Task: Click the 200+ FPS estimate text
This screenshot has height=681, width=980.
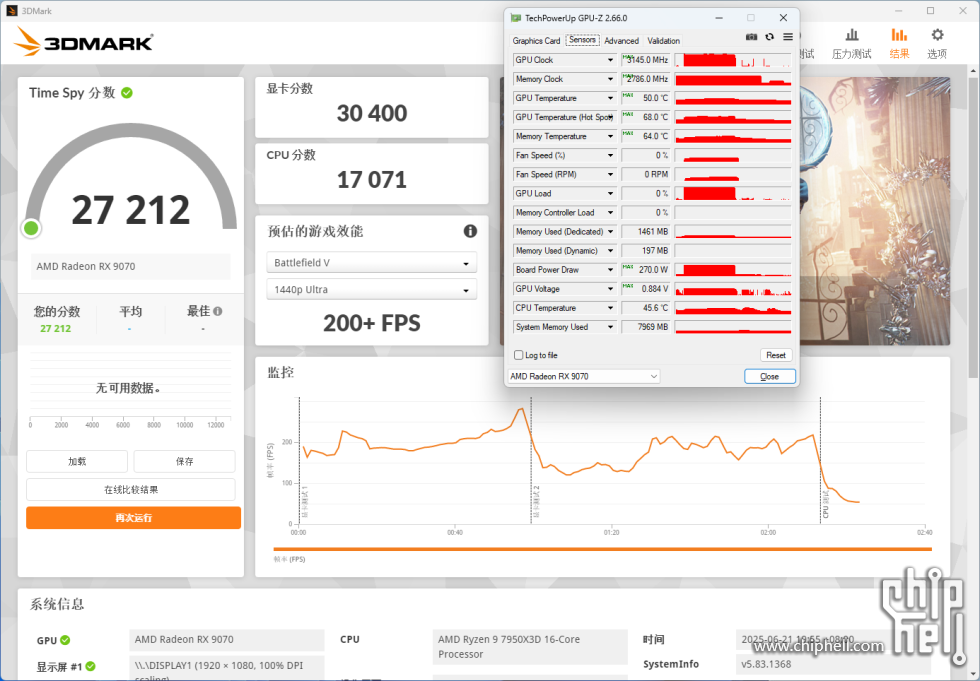Action: point(372,323)
